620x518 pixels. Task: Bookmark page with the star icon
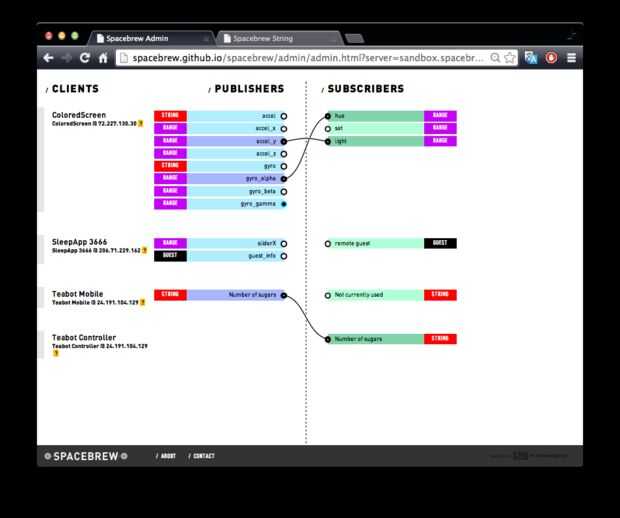tap(510, 58)
